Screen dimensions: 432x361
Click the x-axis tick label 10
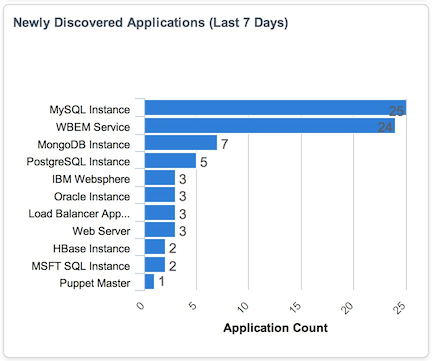[243, 307]
